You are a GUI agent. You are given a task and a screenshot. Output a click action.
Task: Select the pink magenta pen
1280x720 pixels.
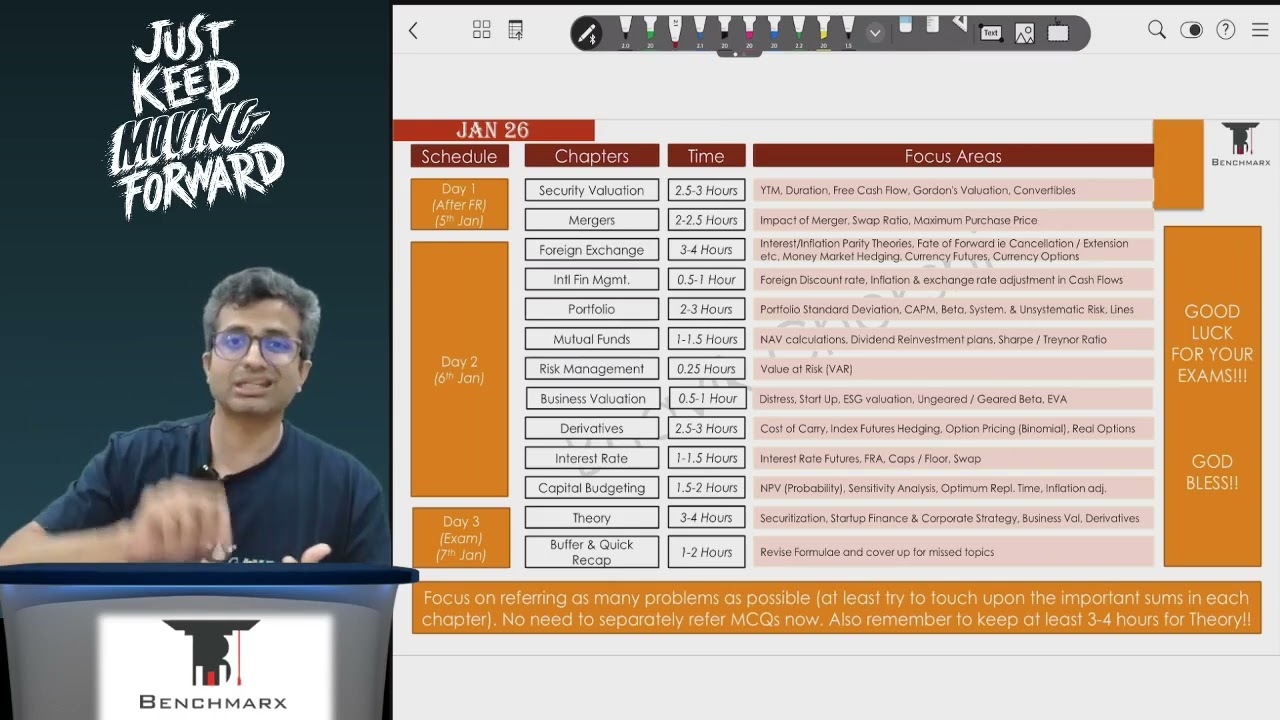coord(749,32)
